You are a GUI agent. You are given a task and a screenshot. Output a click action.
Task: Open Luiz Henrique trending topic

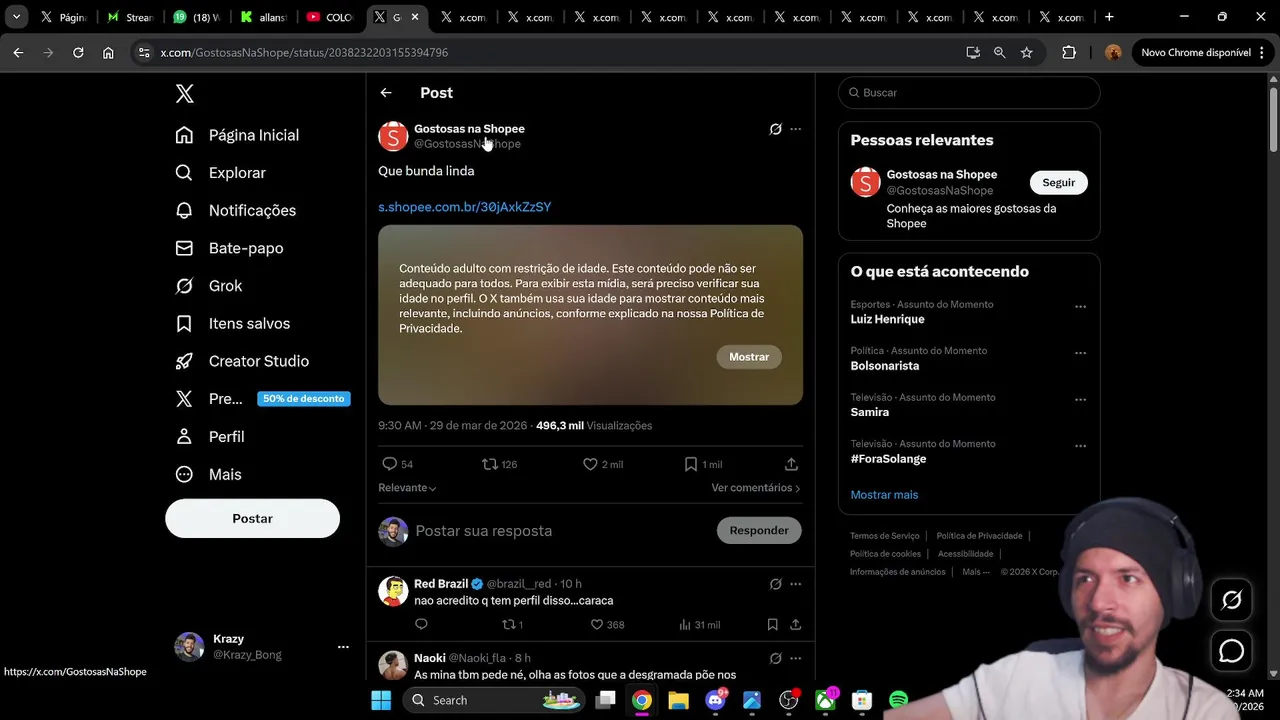[x=887, y=320]
